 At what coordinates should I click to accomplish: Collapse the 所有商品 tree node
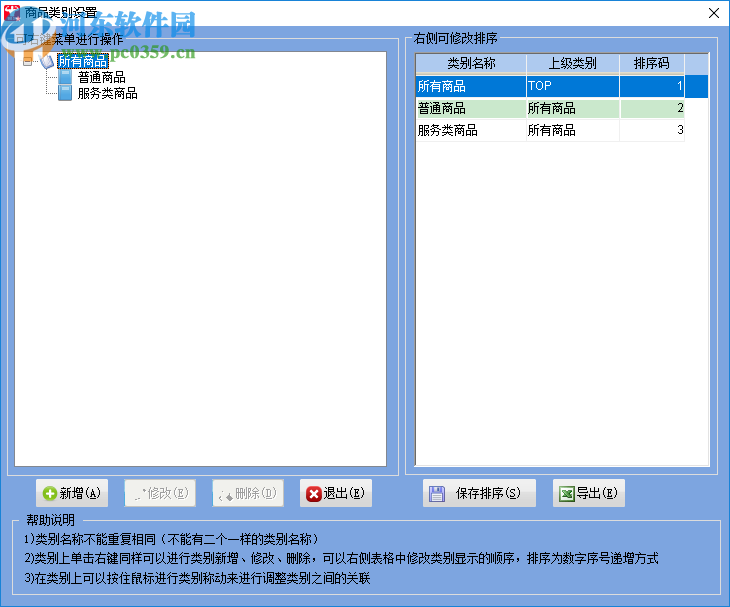(x=27, y=61)
